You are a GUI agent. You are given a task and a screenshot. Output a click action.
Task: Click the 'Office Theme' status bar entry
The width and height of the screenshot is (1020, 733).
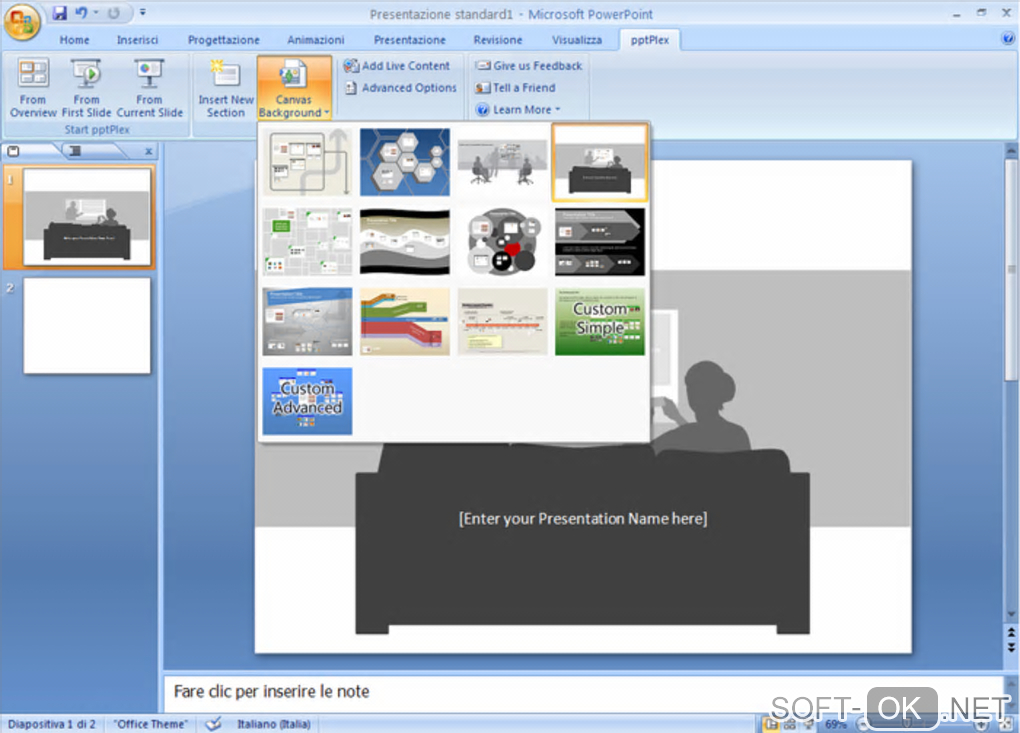pyautogui.click(x=150, y=724)
